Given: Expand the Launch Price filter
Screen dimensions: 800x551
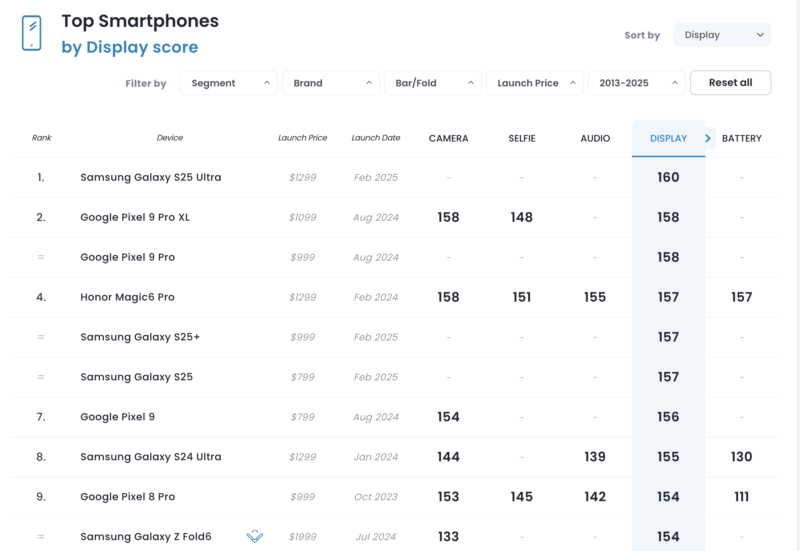Looking at the screenshot, I should click(x=535, y=83).
